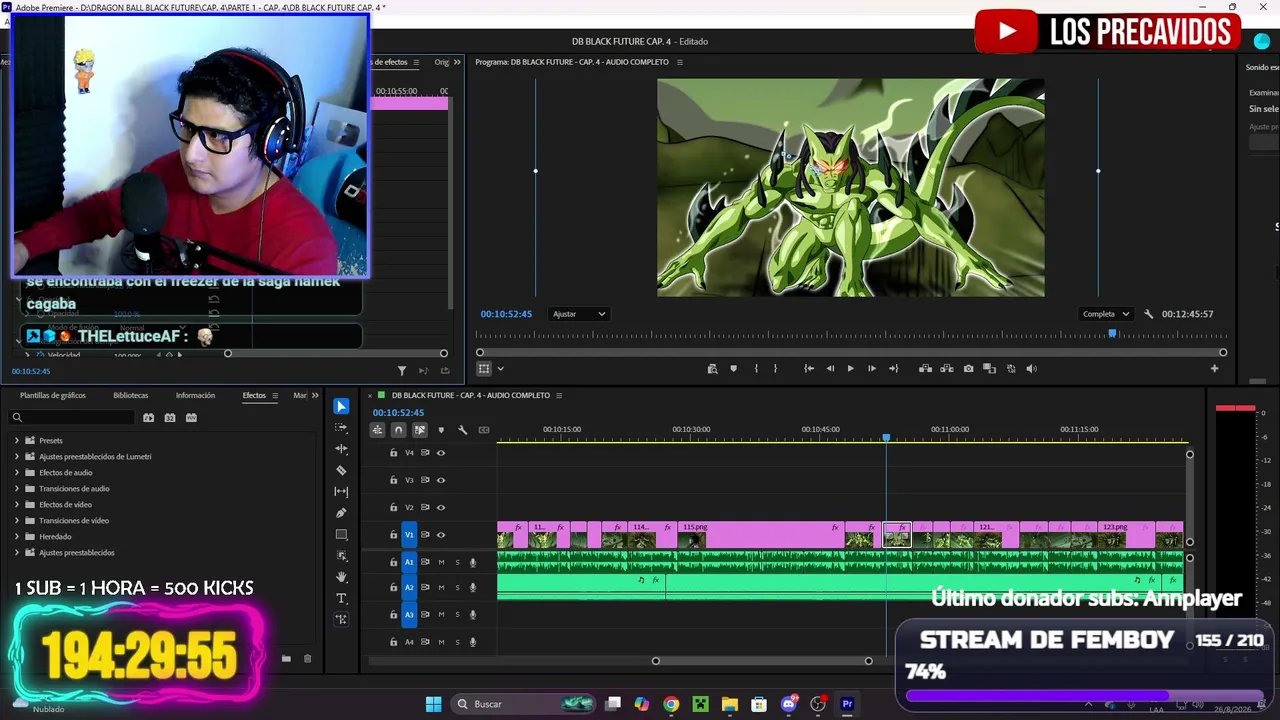The height and width of the screenshot is (720, 1280).
Task: Open the timeline sequence panel menu
Action: point(558,395)
